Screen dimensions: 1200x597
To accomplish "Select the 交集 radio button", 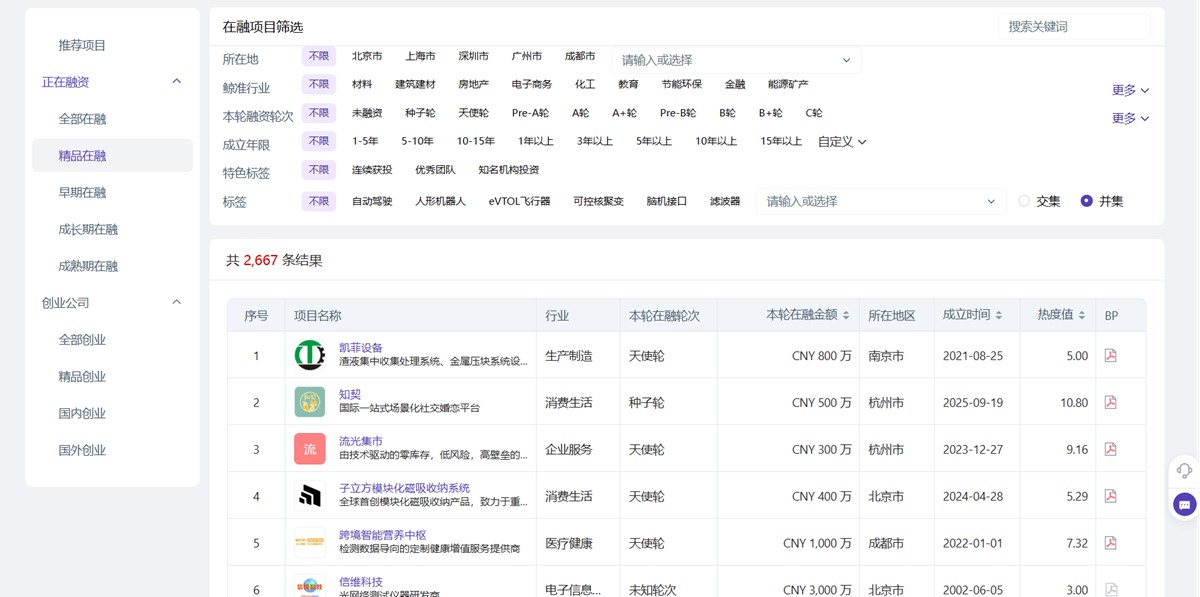I will 1024,201.
